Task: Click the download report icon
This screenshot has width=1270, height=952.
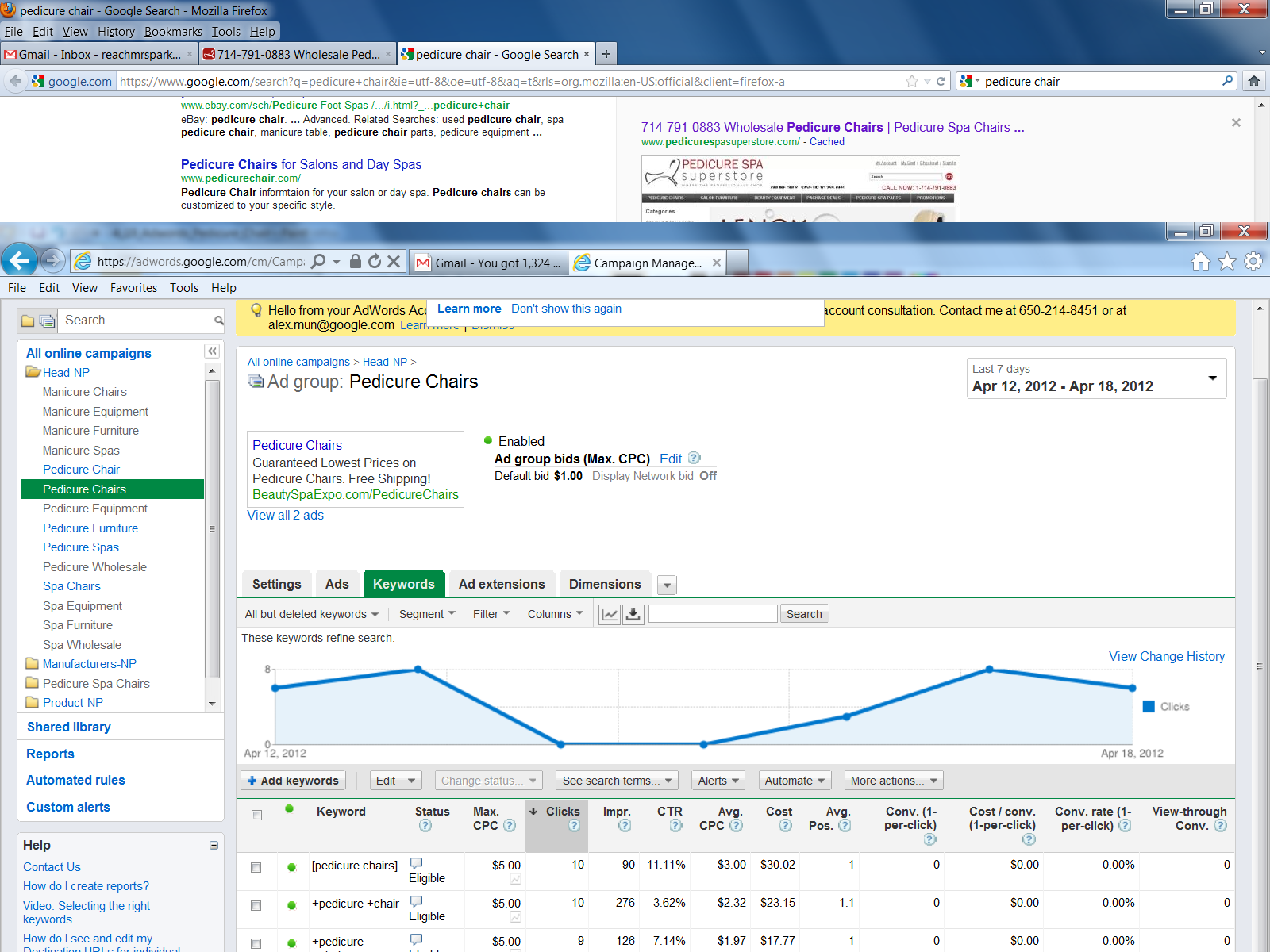Action: coord(633,614)
